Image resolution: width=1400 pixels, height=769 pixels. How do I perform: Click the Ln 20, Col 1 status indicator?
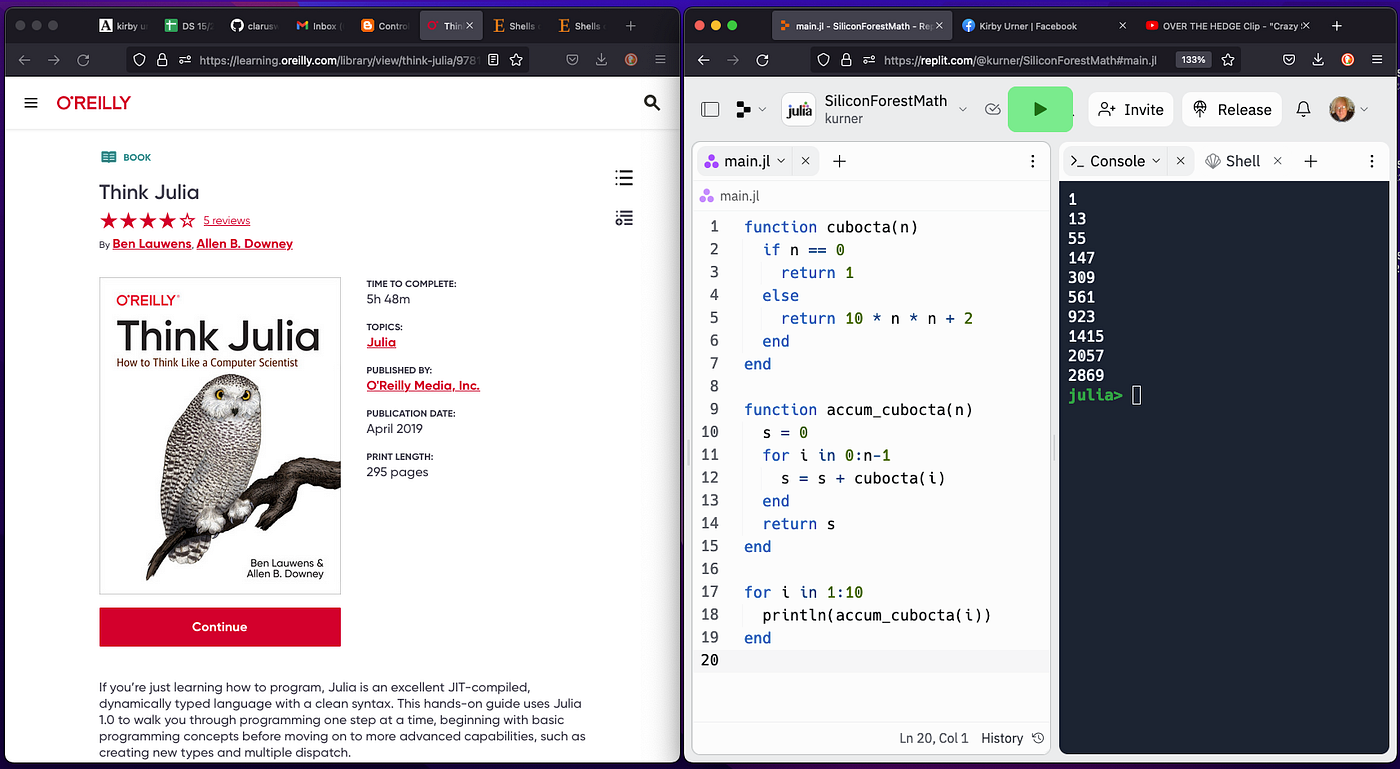[x=934, y=738]
